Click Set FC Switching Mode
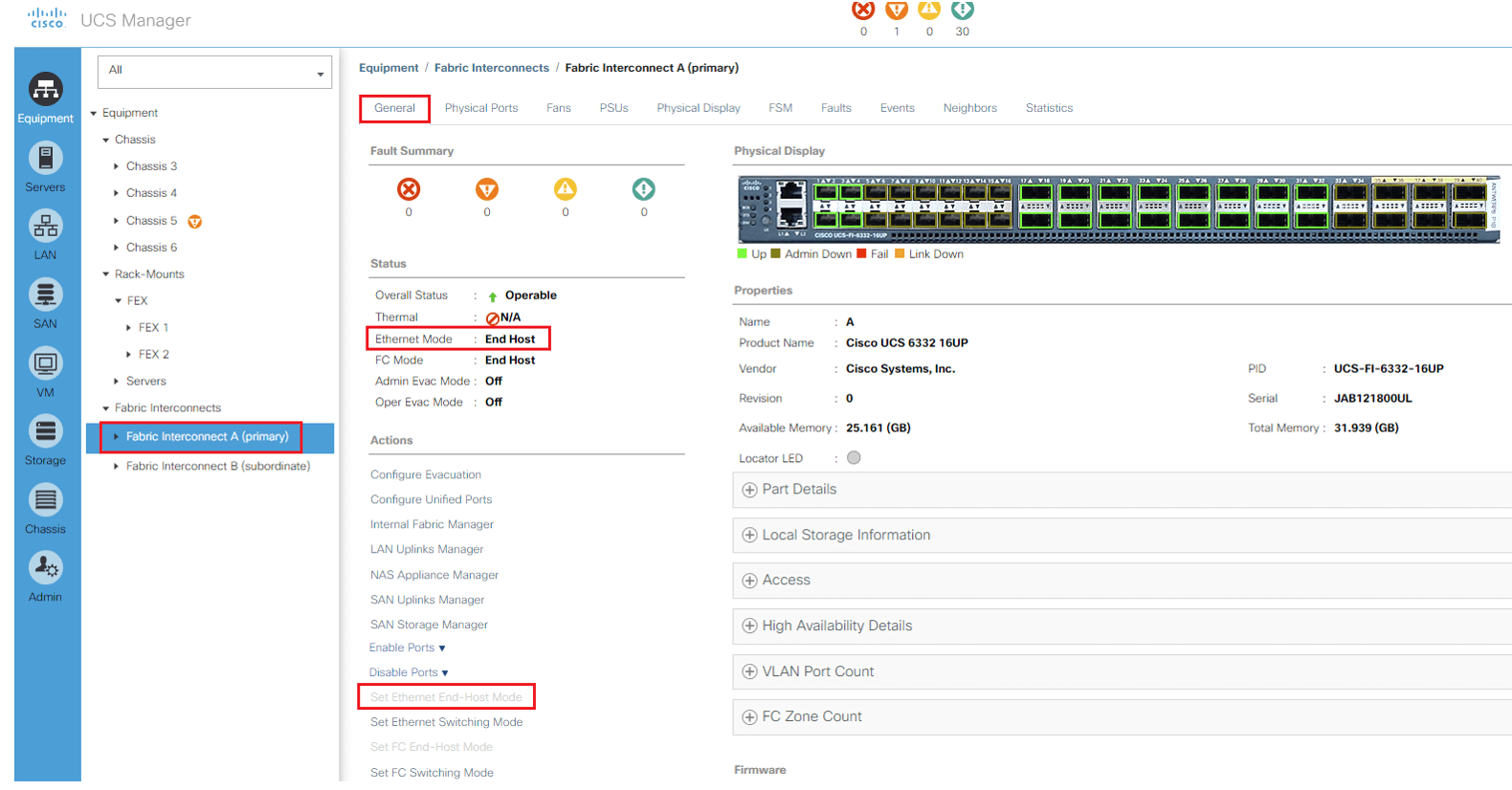Viewport: 1512px width, 790px height. tap(433, 774)
